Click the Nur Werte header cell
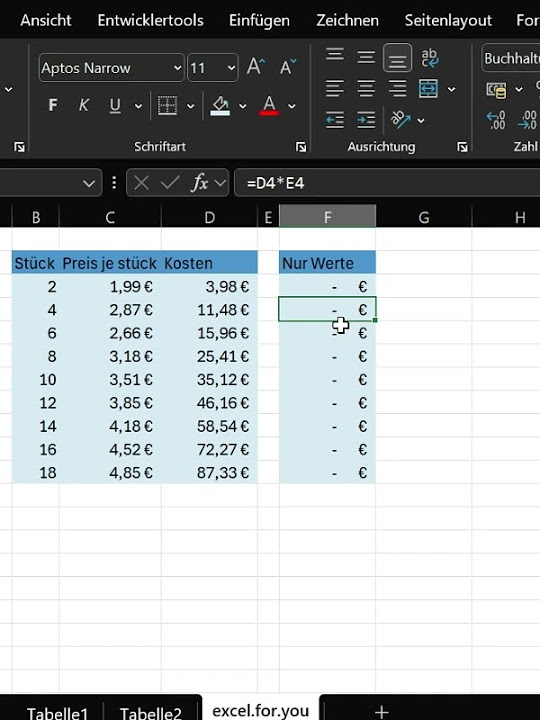Viewport: 540px width, 720px height. pyautogui.click(x=327, y=263)
